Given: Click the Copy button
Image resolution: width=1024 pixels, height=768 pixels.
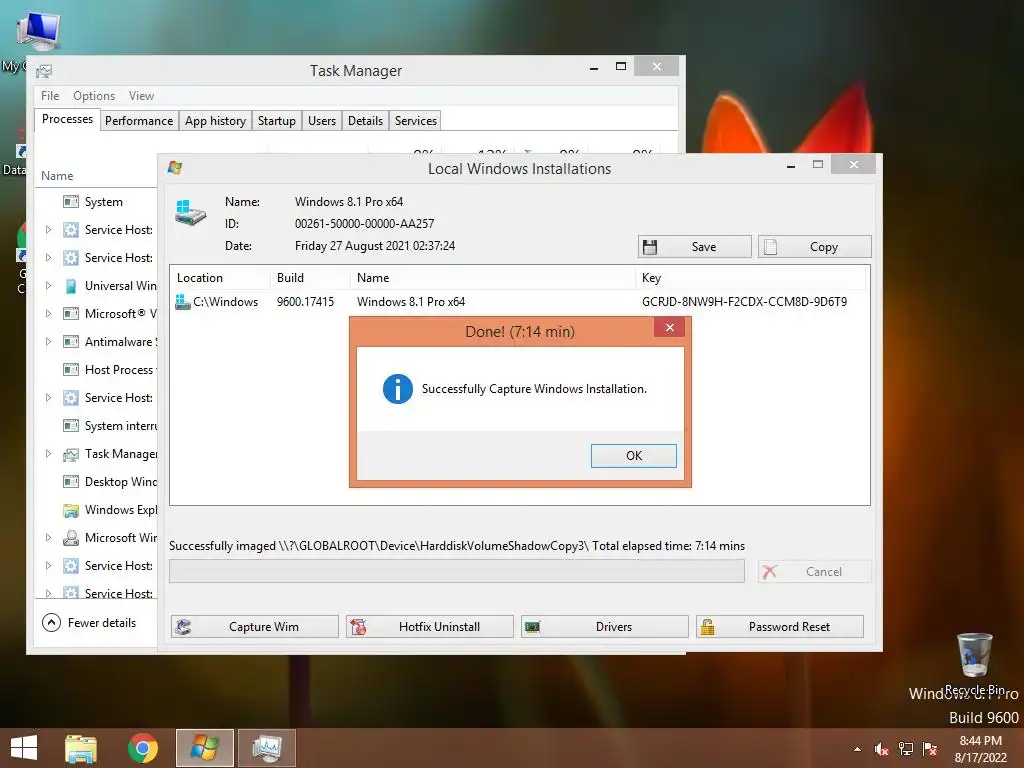Looking at the screenshot, I should click(814, 247).
